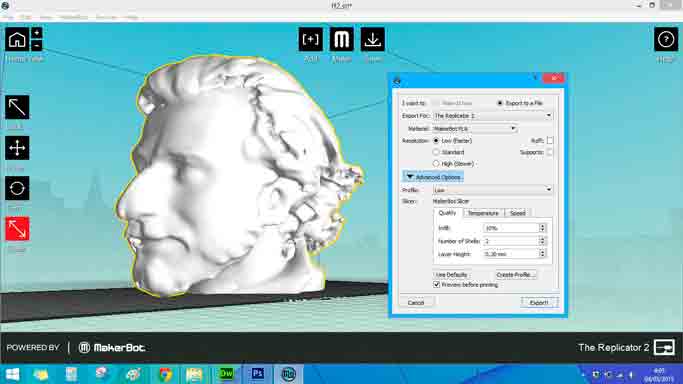Click the Replicator 2 printer status icon
Viewport: 683px width, 384px height.
point(664,347)
